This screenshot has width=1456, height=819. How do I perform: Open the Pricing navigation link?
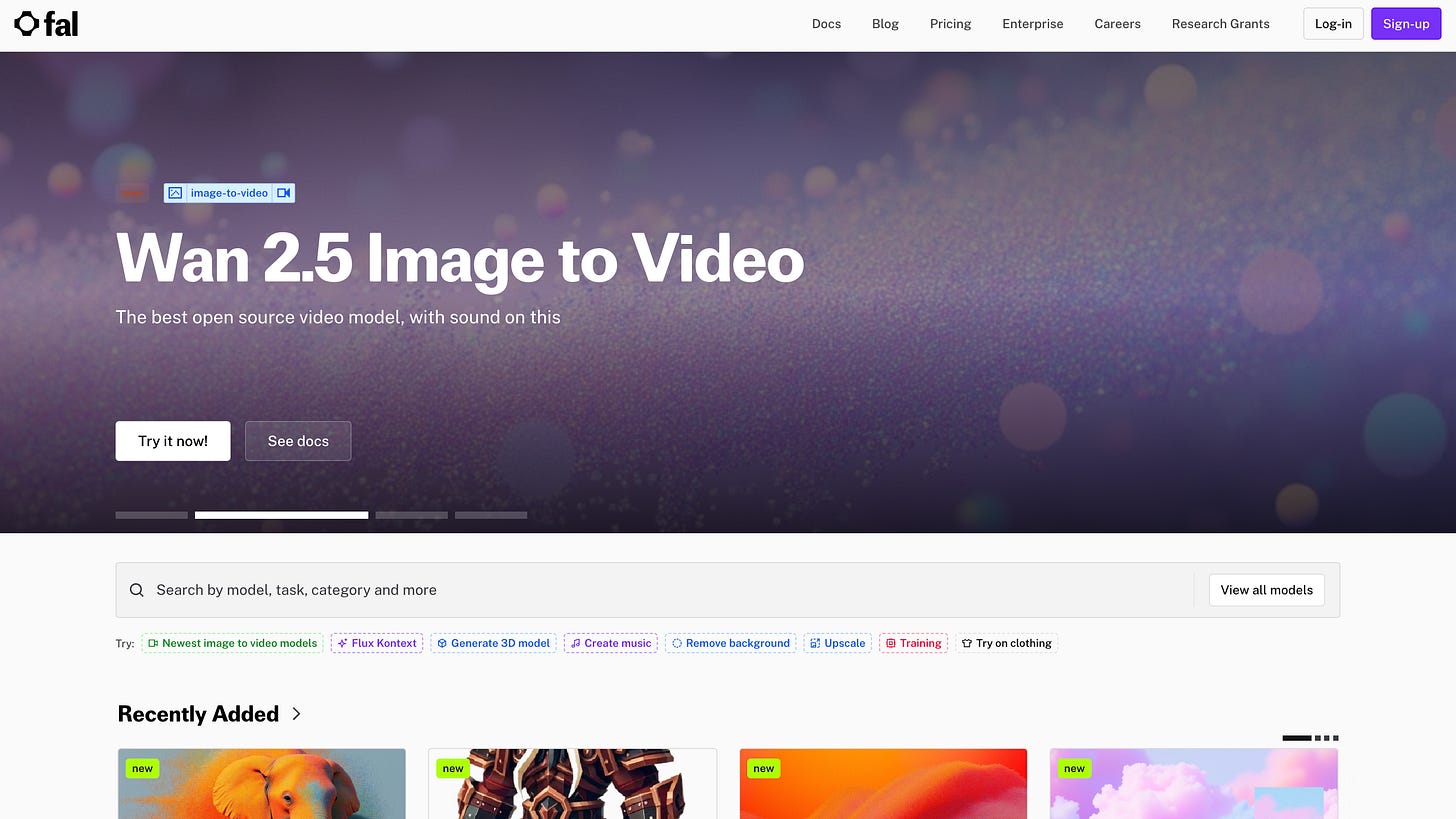[950, 24]
